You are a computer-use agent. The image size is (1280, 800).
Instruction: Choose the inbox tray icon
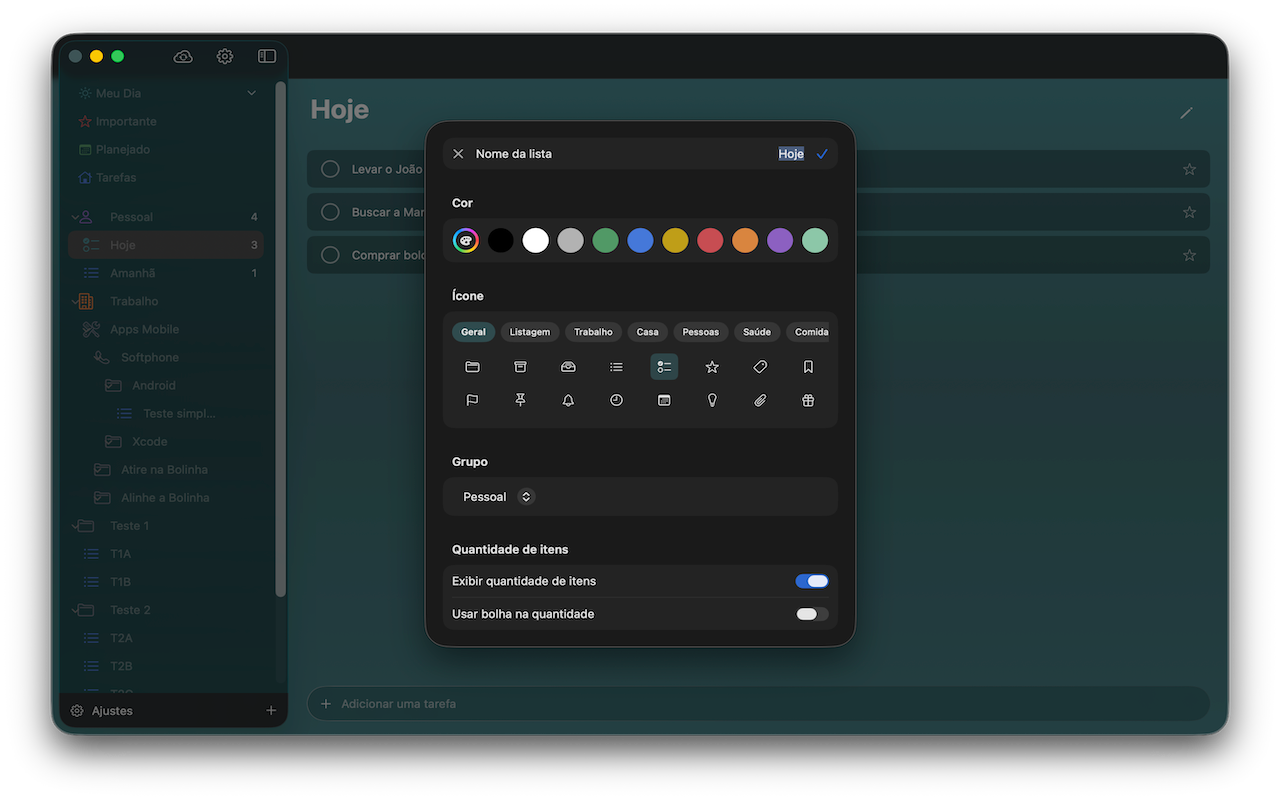568,367
